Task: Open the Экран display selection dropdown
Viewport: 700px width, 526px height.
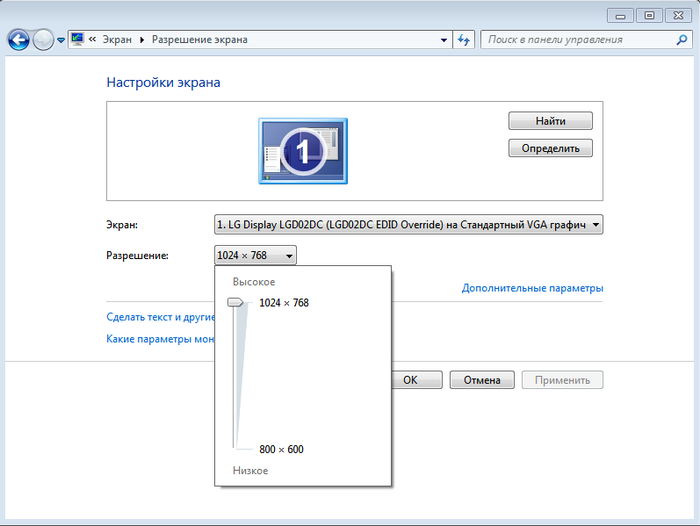Action: (x=408, y=225)
